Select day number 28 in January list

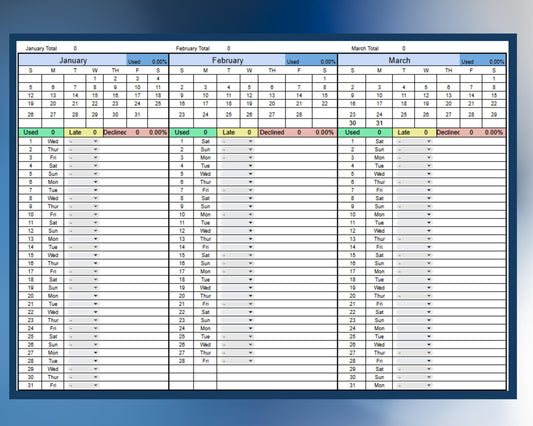click(x=31, y=361)
